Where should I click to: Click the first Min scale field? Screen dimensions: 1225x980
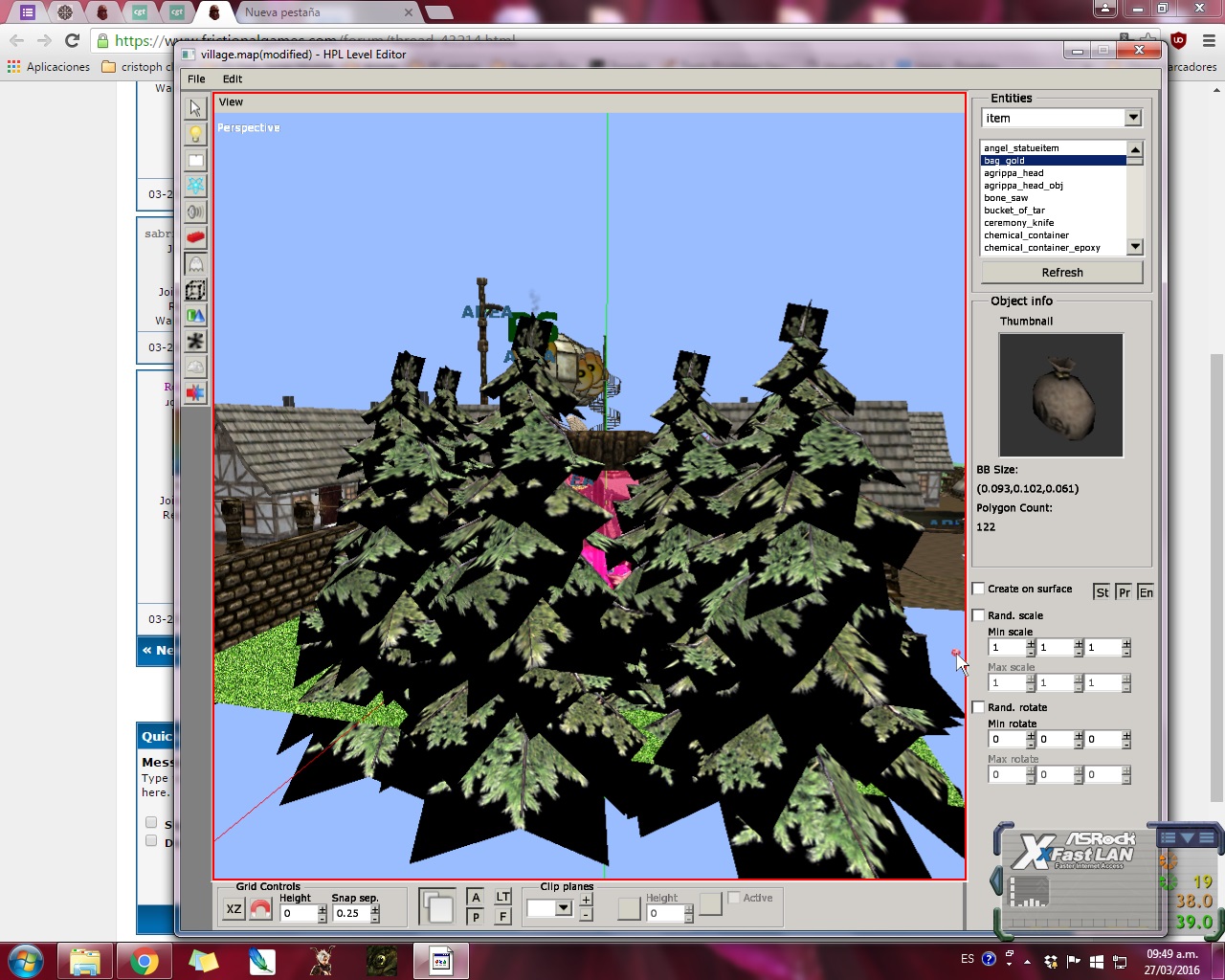pyautogui.click(x=1007, y=648)
